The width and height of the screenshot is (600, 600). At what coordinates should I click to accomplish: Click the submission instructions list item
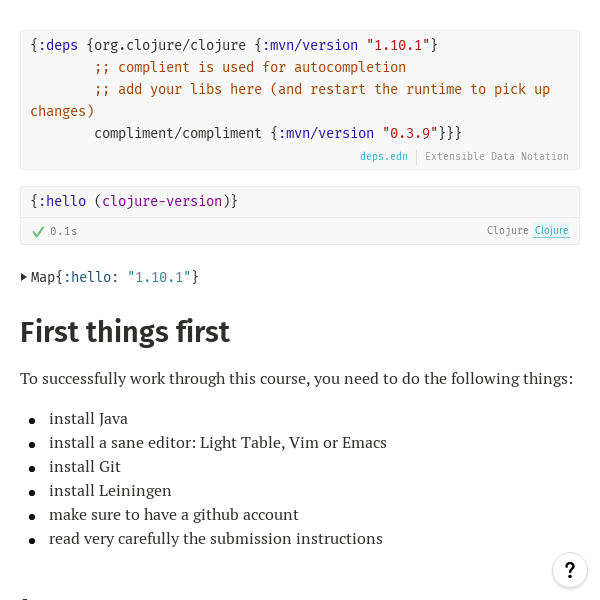tap(216, 539)
